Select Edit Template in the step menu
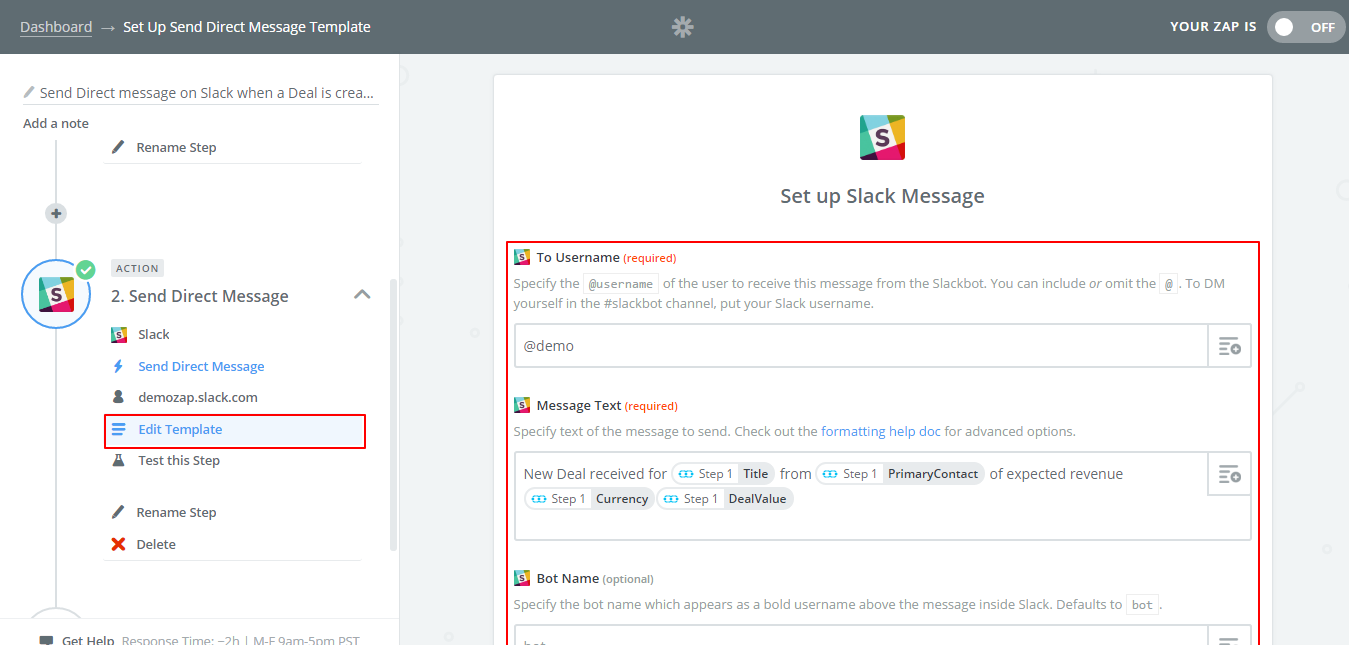The width and height of the screenshot is (1349, 645). [234, 430]
